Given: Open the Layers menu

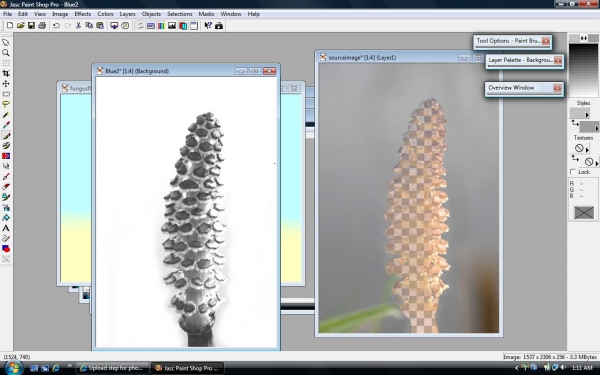Looking at the screenshot, I should tap(127, 14).
